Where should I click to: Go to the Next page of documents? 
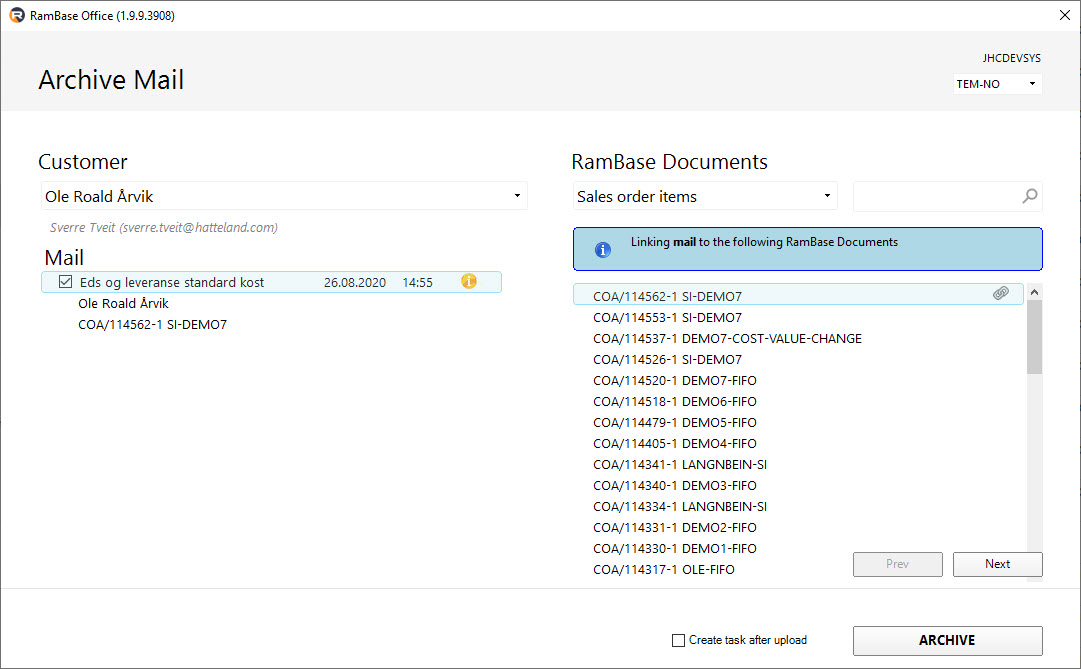click(998, 564)
